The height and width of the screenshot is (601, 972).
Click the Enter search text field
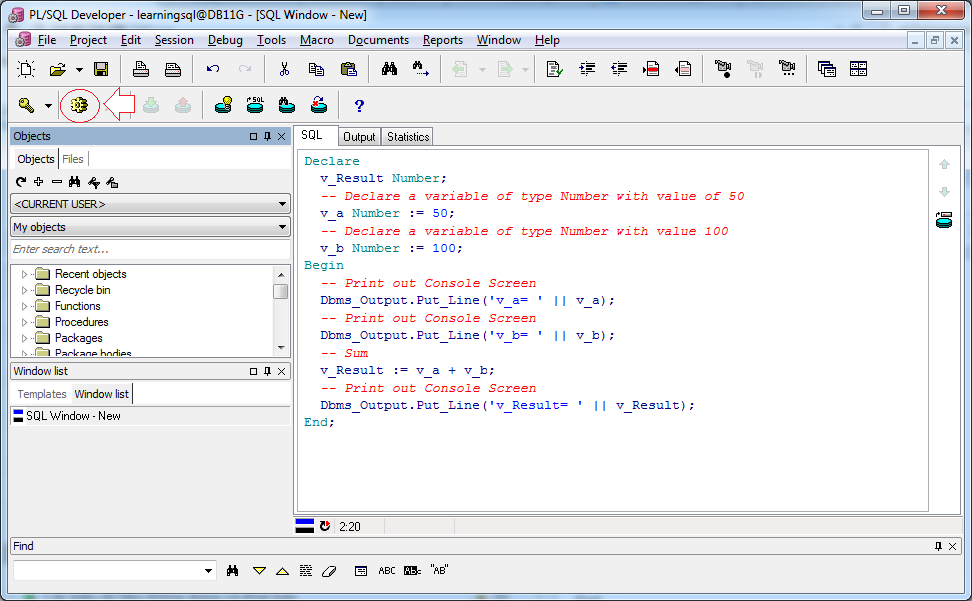pyautogui.click(x=151, y=249)
